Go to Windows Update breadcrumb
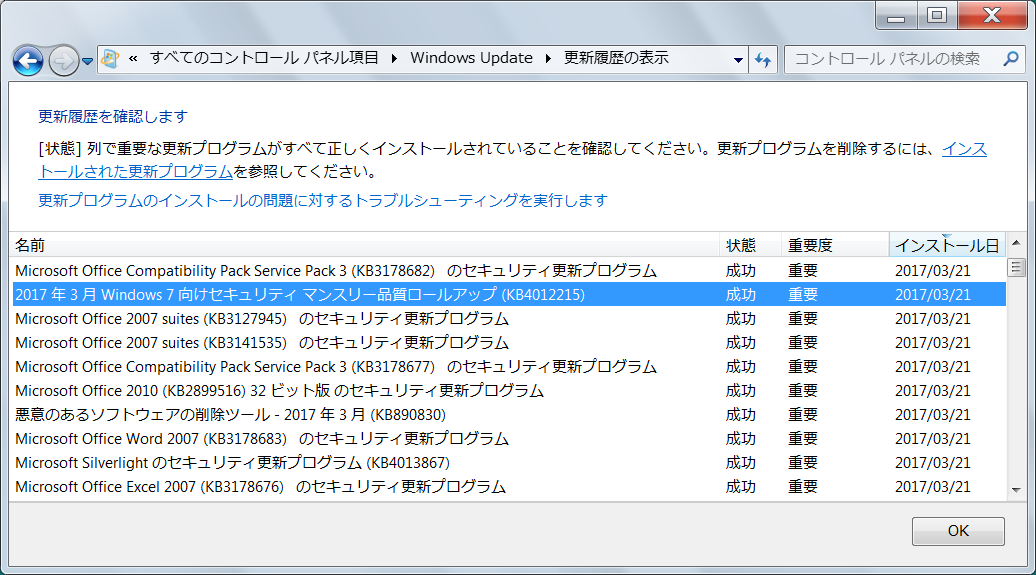The image size is (1036, 575). [471, 58]
